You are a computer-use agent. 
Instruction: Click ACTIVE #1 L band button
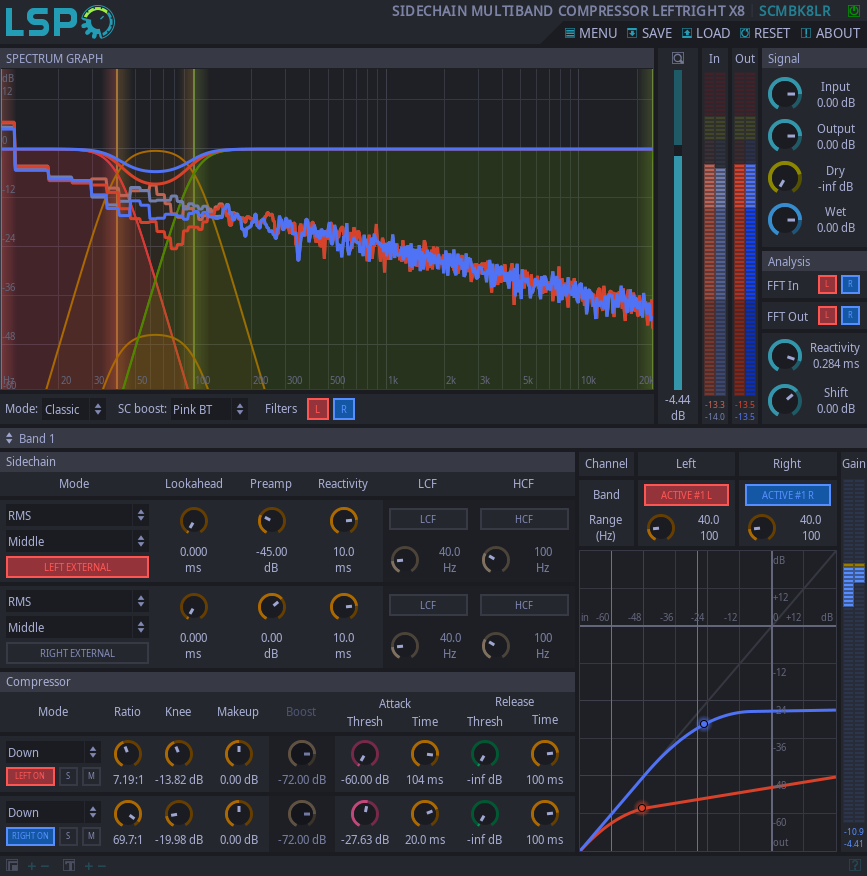click(686, 495)
